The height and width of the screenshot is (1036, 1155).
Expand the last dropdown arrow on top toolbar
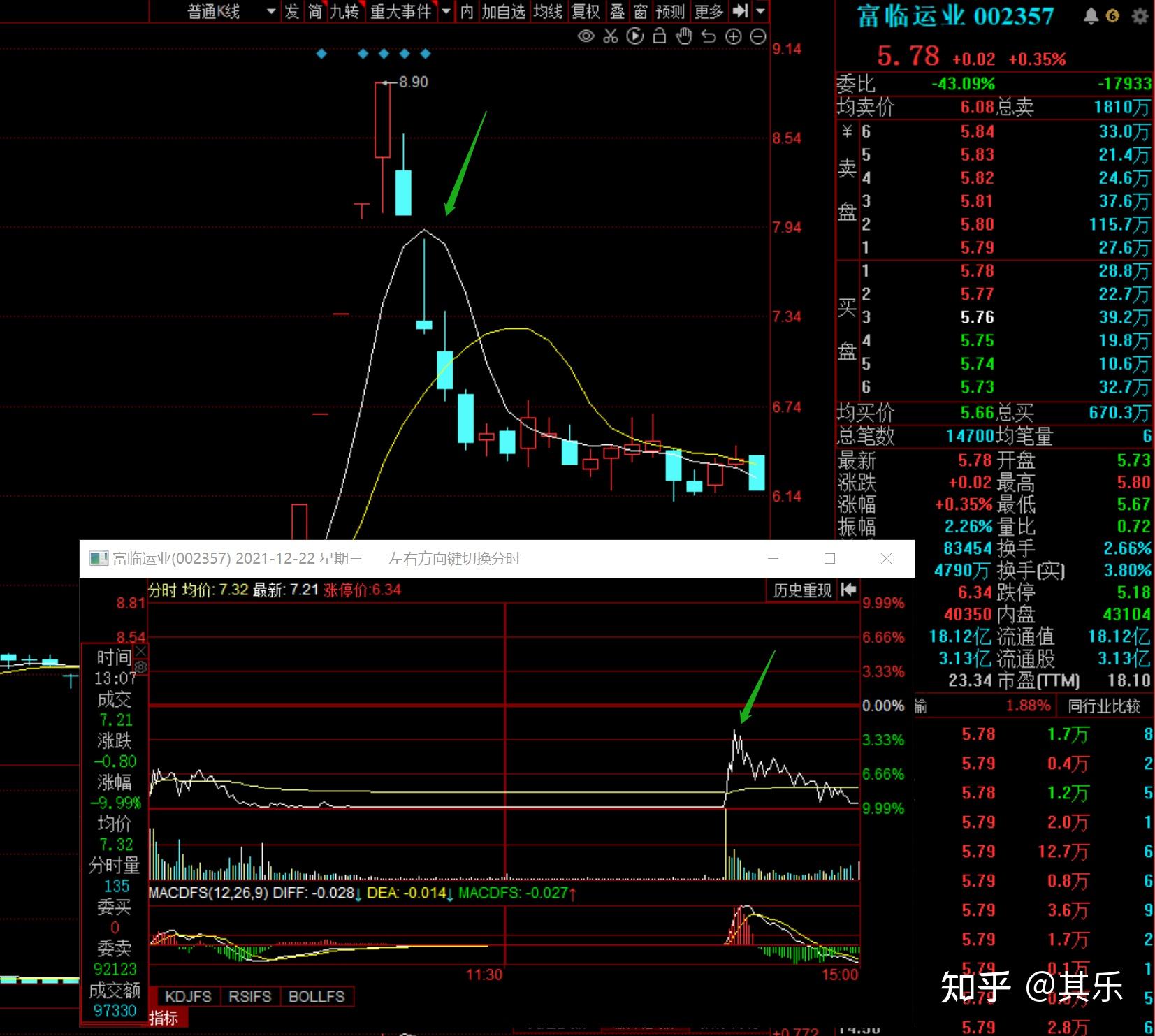tap(761, 11)
